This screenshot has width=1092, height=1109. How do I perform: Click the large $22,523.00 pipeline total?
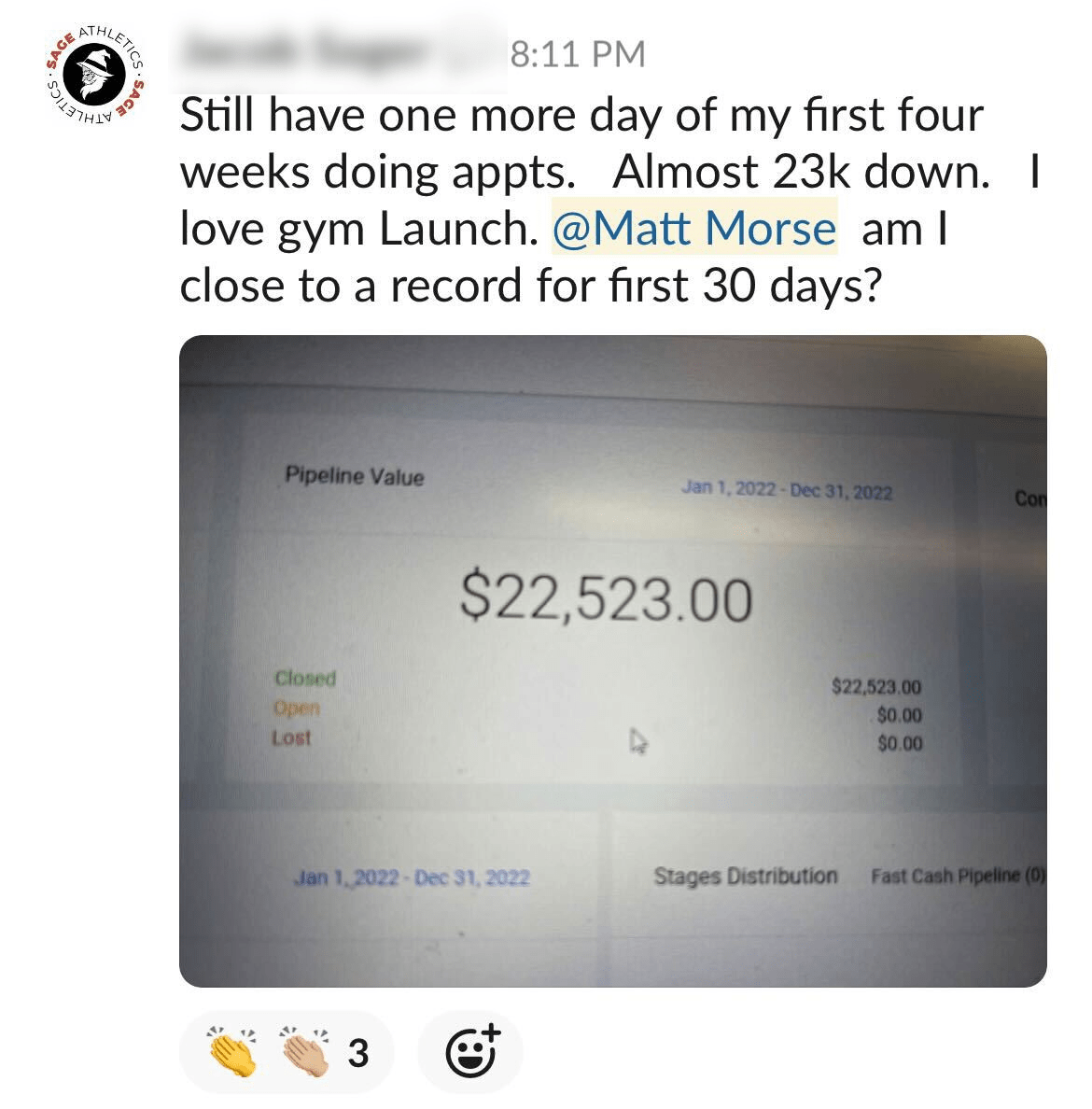[x=606, y=597]
